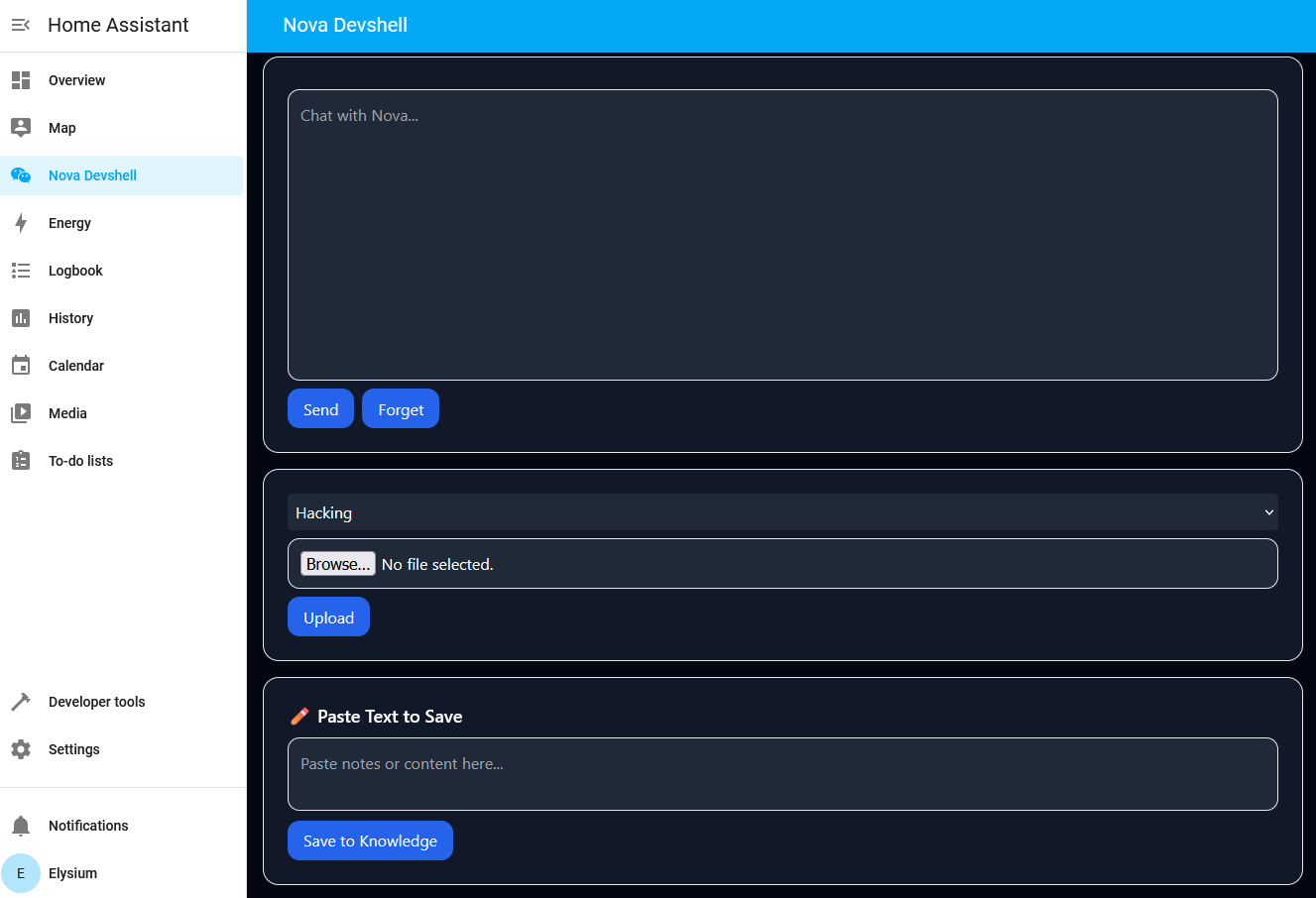Image resolution: width=1316 pixels, height=898 pixels.
Task: Click the dropdown chevron next to Hacking
Action: 1268,512
